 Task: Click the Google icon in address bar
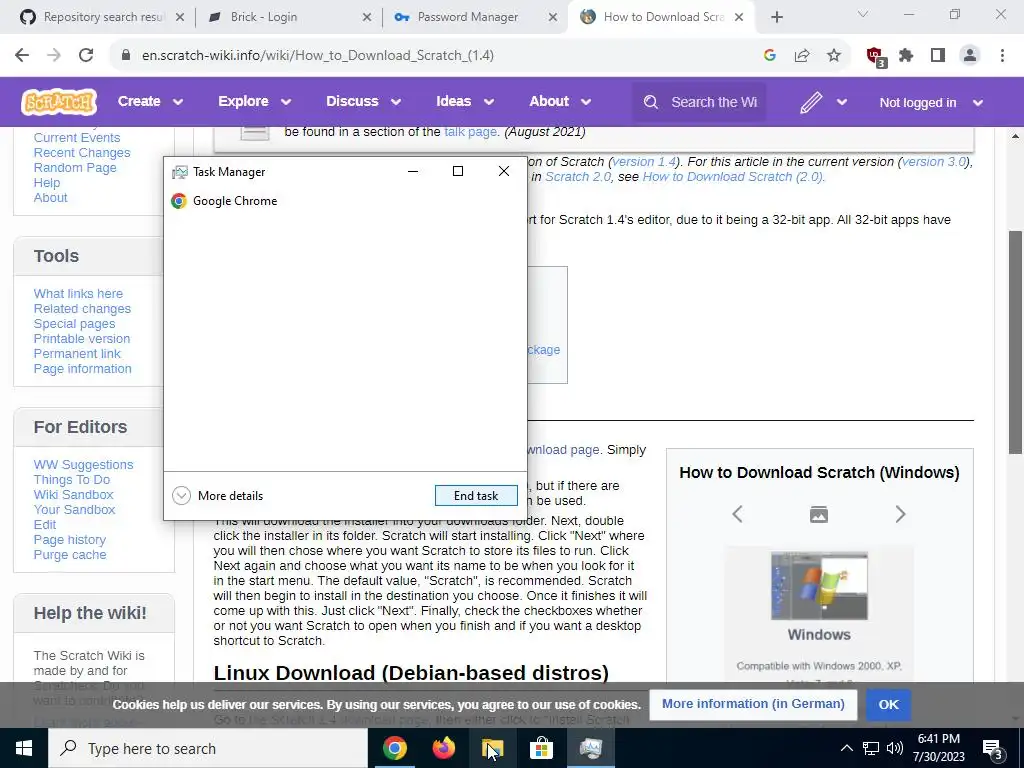770,56
